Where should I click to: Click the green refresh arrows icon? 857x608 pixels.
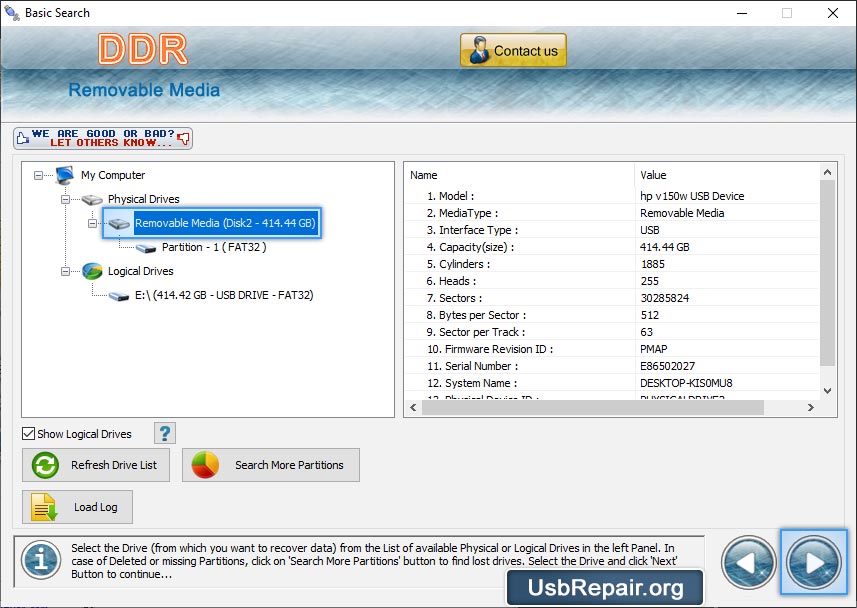(45, 465)
